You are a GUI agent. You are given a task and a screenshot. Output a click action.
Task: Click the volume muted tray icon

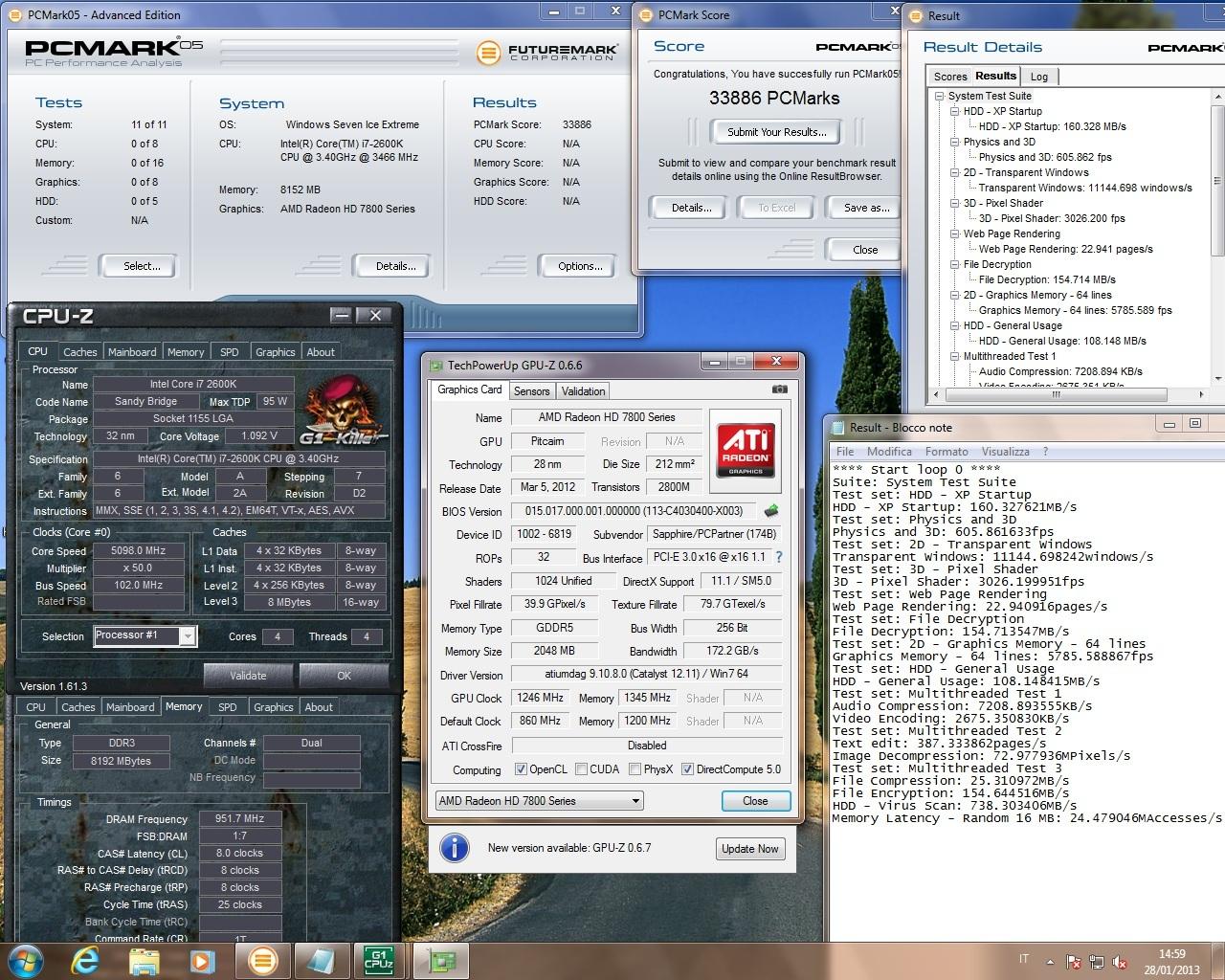1120,962
